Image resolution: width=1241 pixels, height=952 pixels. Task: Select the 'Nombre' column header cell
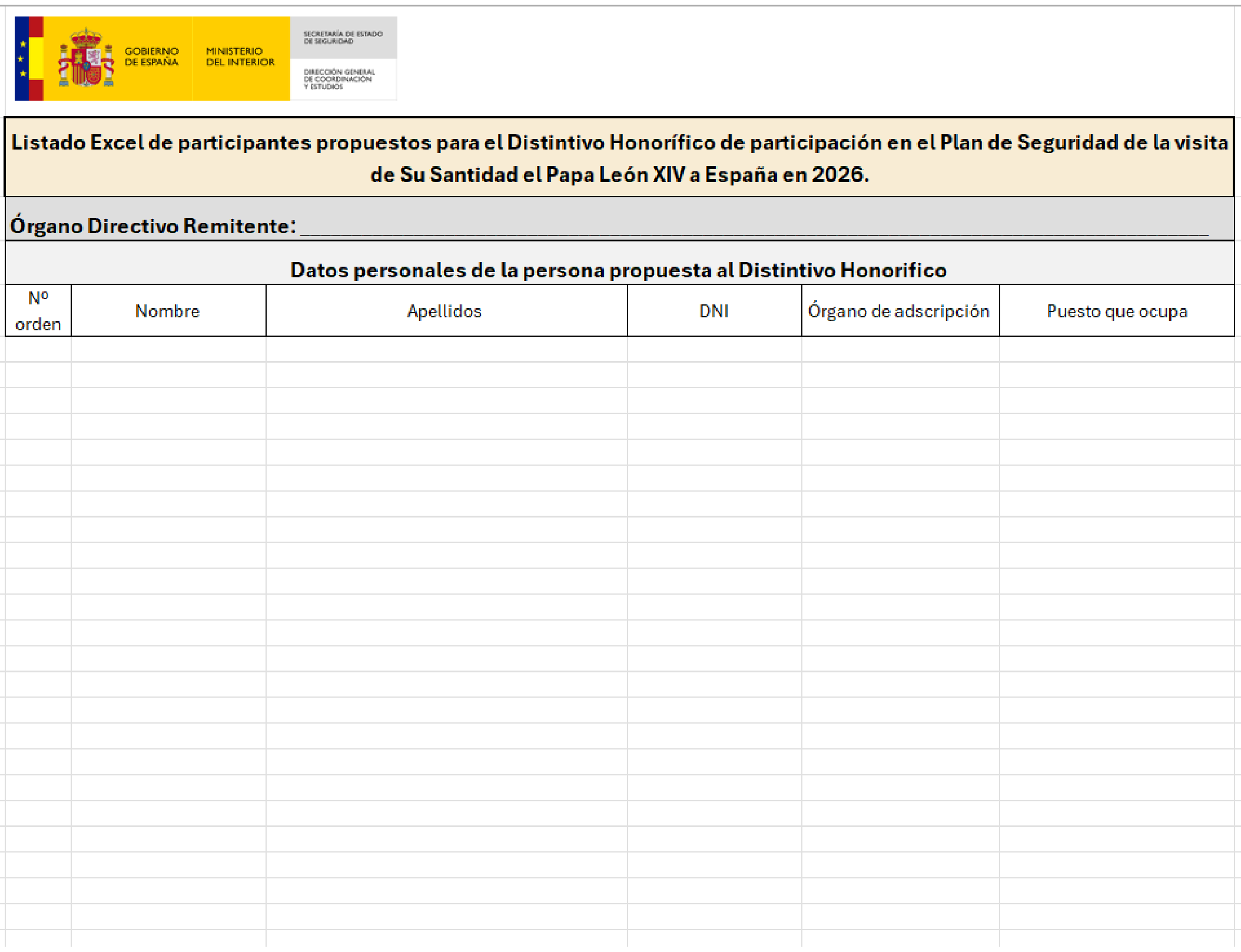[x=168, y=311]
